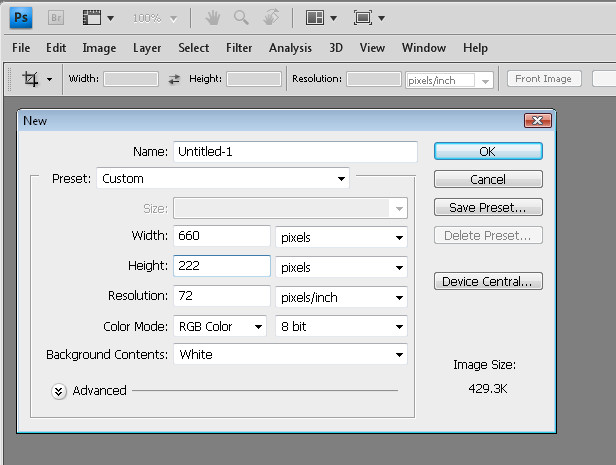Click the Save Preset button
The height and width of the screenshot is (465, 616).
(488, 207)
